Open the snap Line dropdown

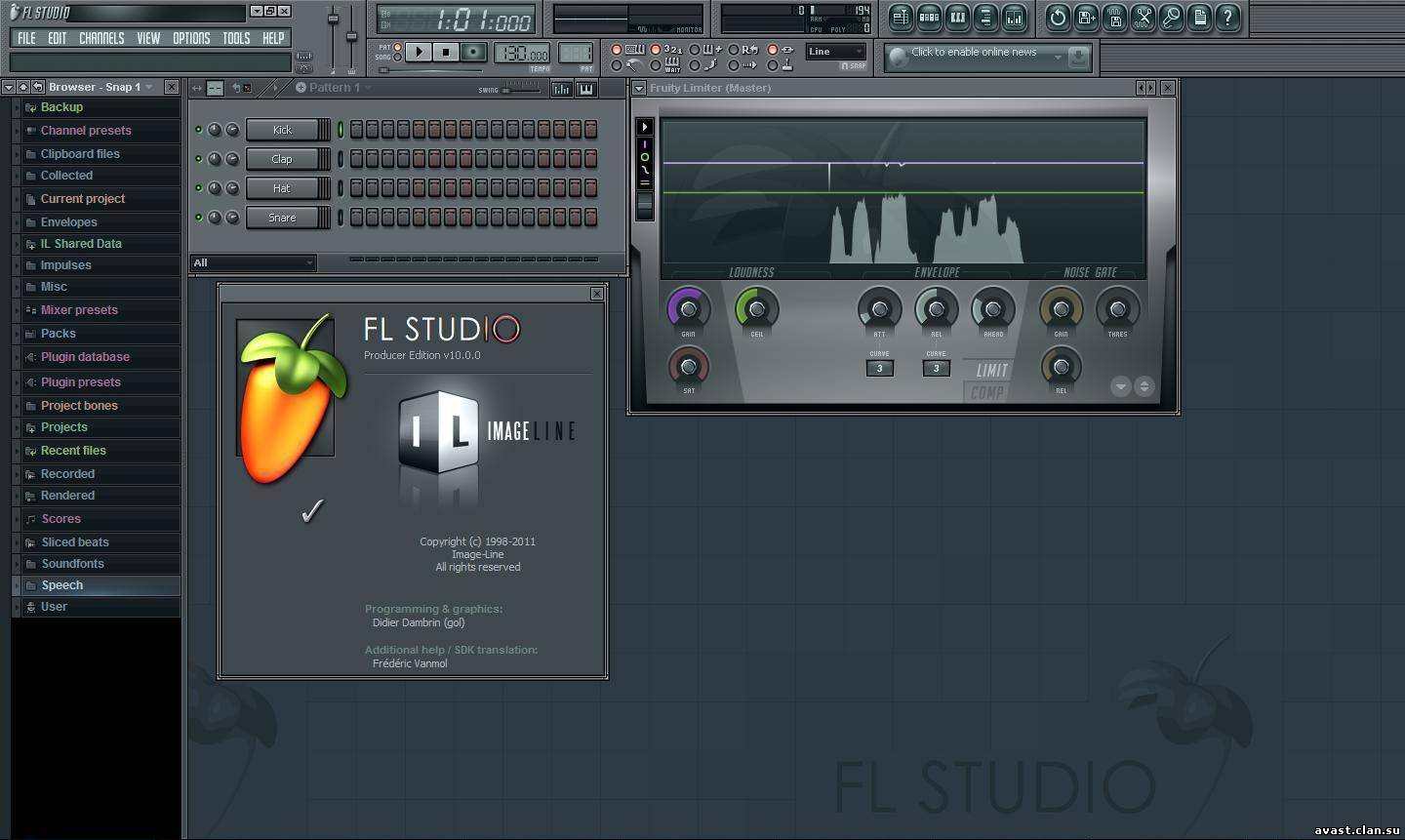(x=836, y=52)
